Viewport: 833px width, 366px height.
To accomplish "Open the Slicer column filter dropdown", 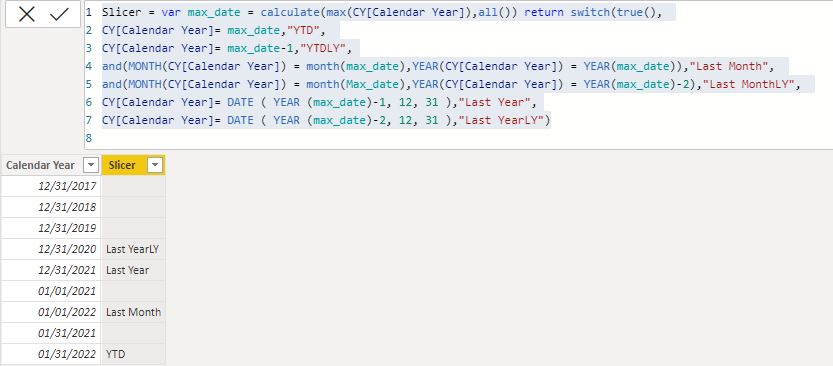I will (x=155, y=166).
